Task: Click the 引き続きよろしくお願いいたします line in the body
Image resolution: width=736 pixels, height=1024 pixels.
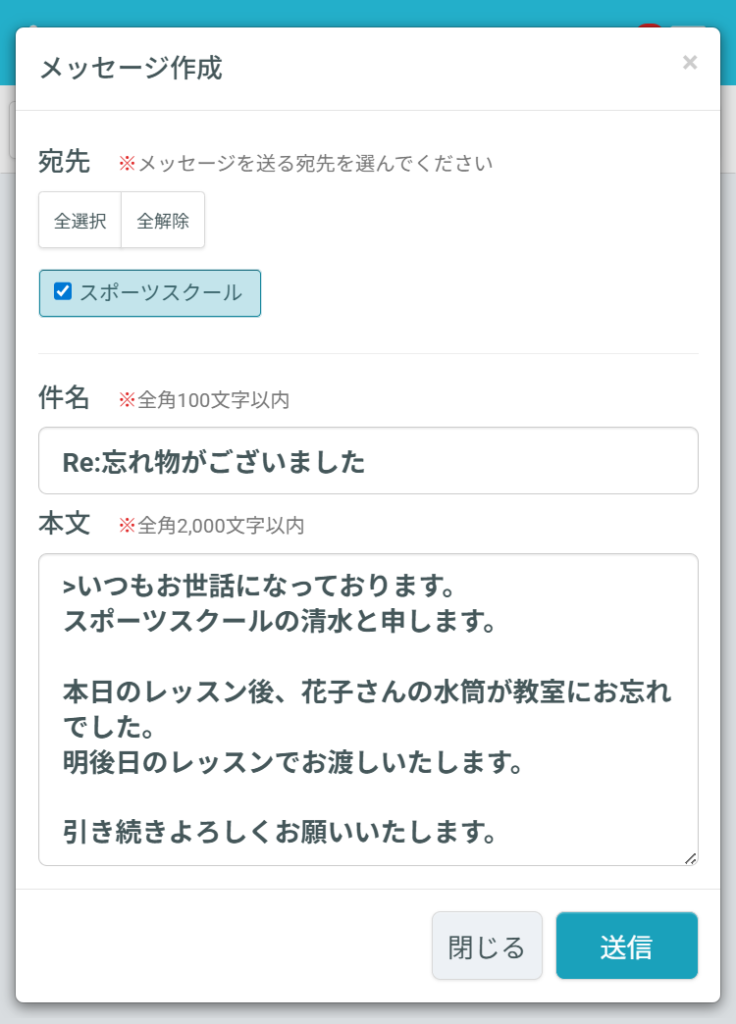Action: (x=282, y=832)
